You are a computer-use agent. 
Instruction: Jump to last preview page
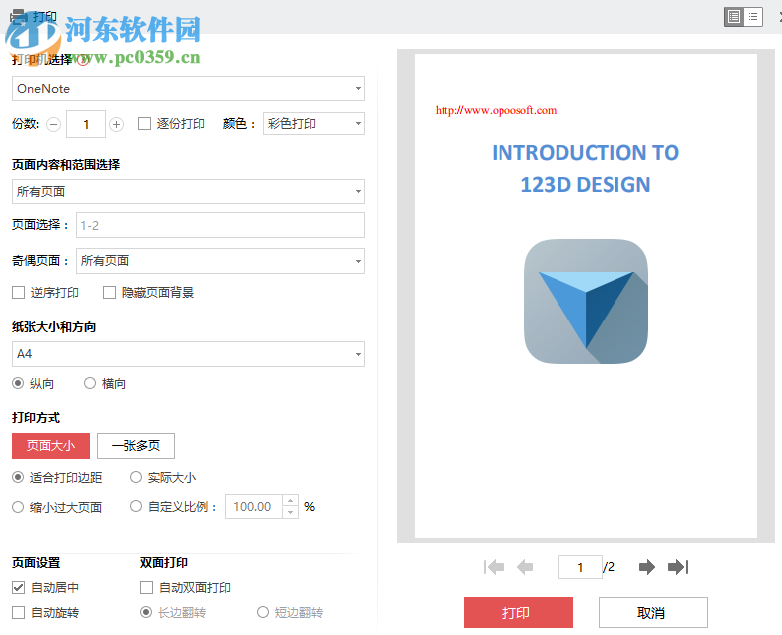[x=678, y=567]
